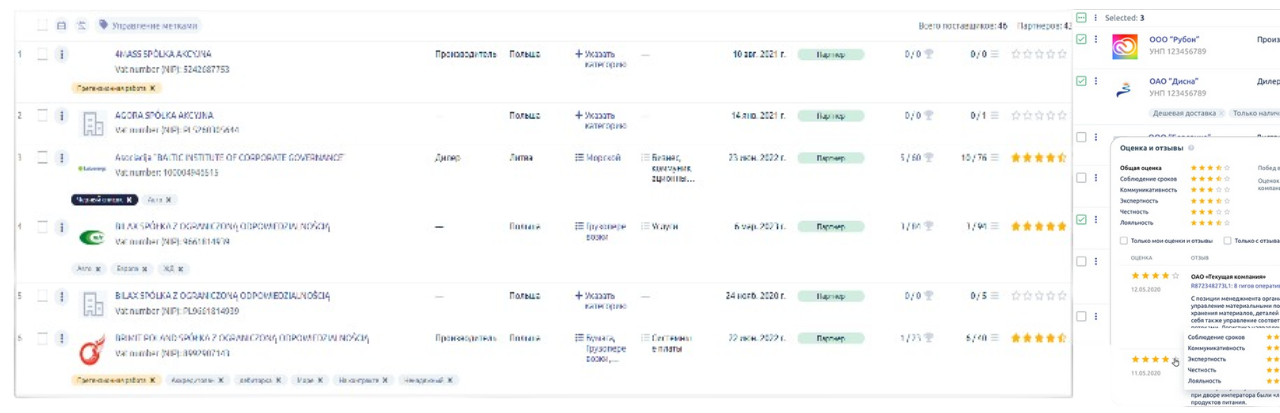Click the trophy icon in the 4MASS row
1280x413 pixels.
pos(928,55)
